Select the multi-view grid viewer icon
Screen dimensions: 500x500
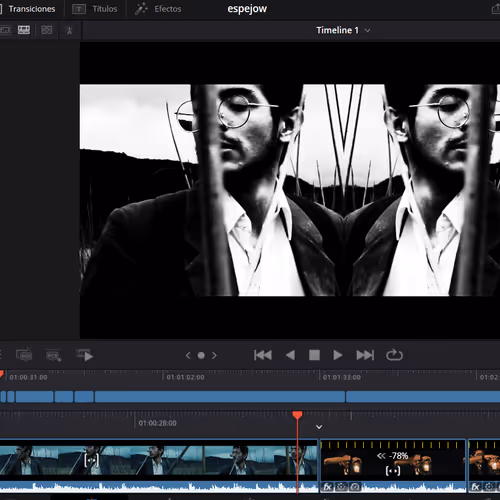pyautogui.click(x=46, y=30)
